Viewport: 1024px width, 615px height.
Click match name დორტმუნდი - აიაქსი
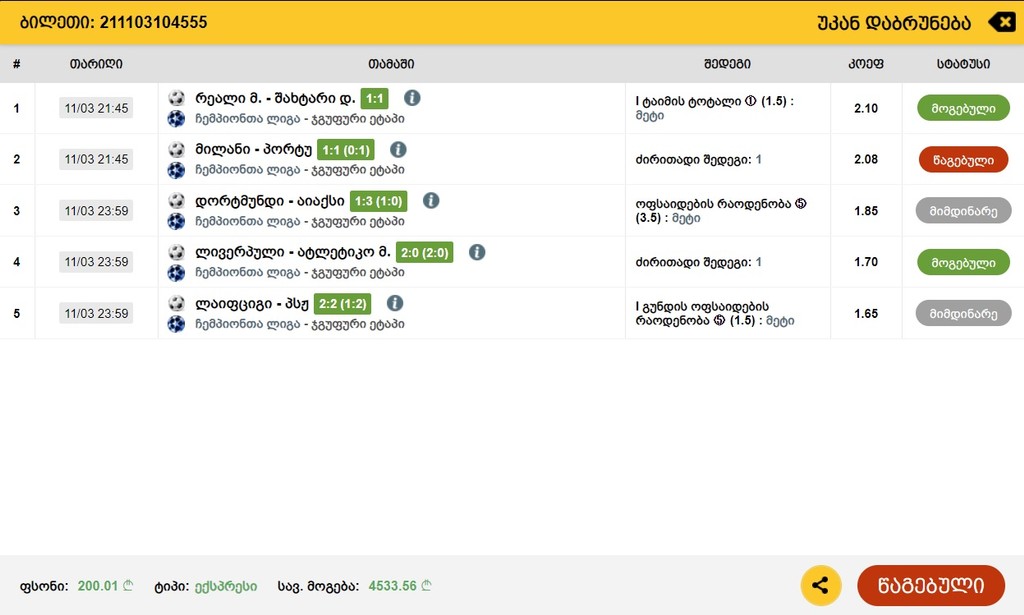270,201
